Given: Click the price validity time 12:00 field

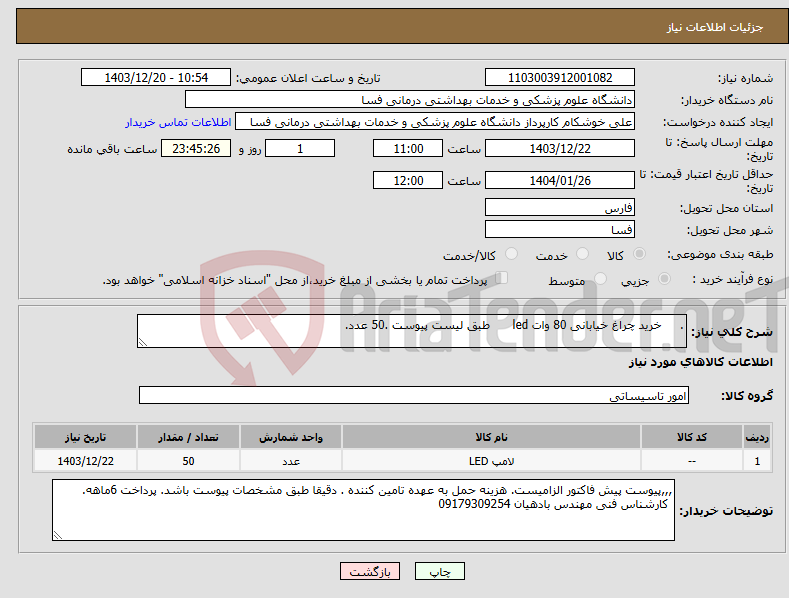Looking at the screenshot, I should coord(408,180).
